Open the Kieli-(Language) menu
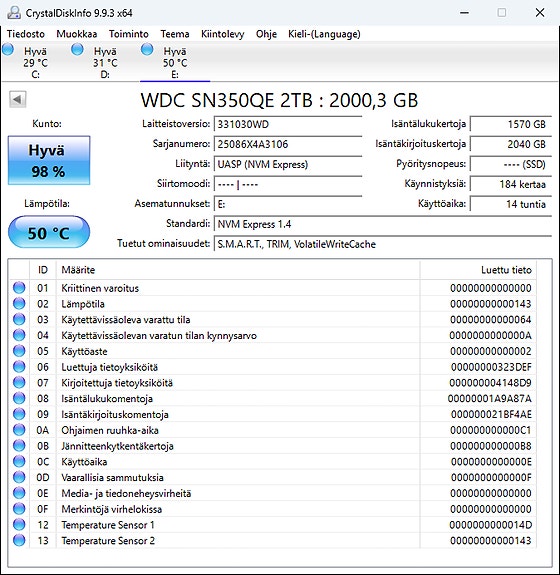 click(x=324, y=34)
